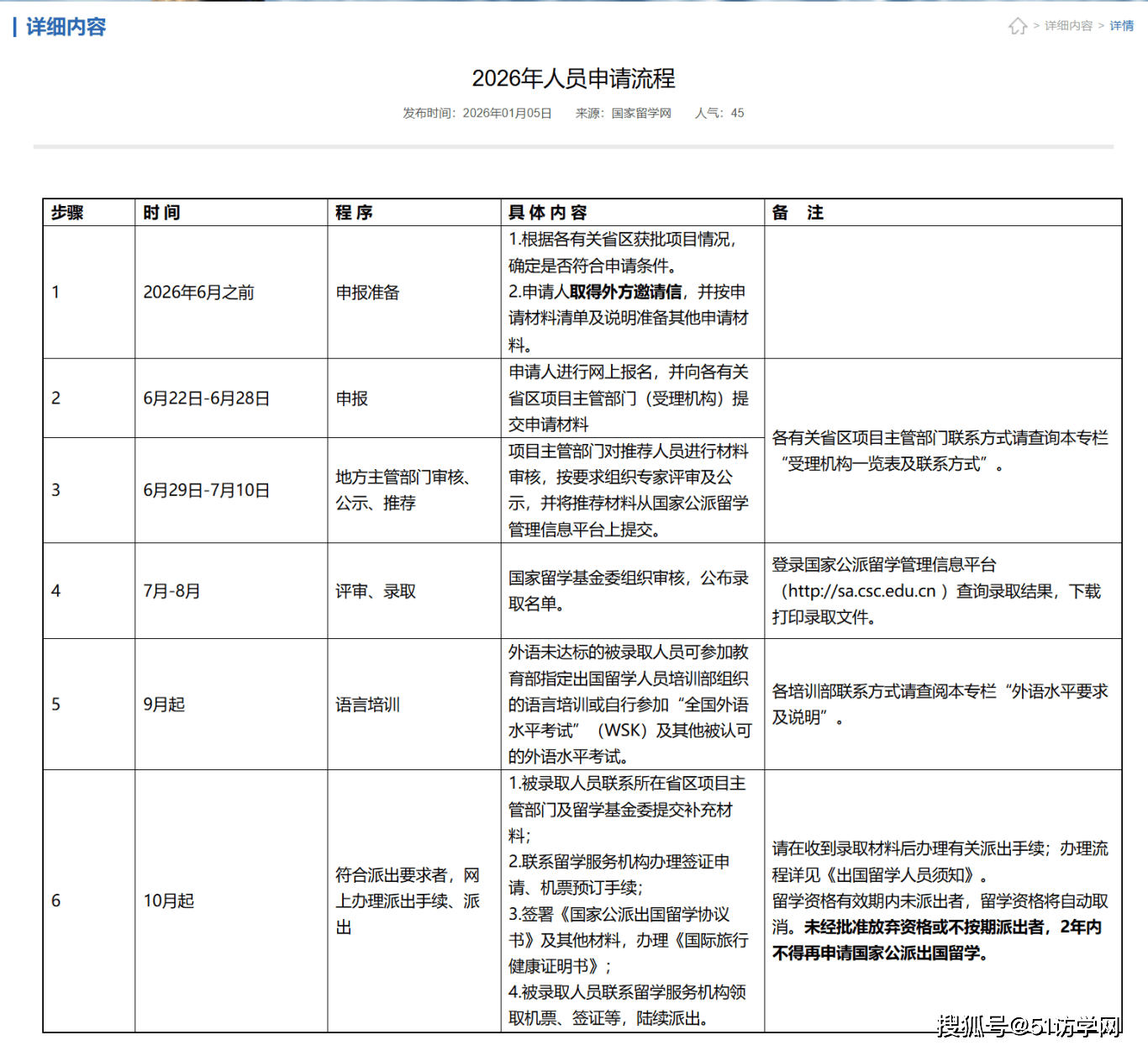Click the 6月22日-6月28日 time cell

[x=207, y=399]
